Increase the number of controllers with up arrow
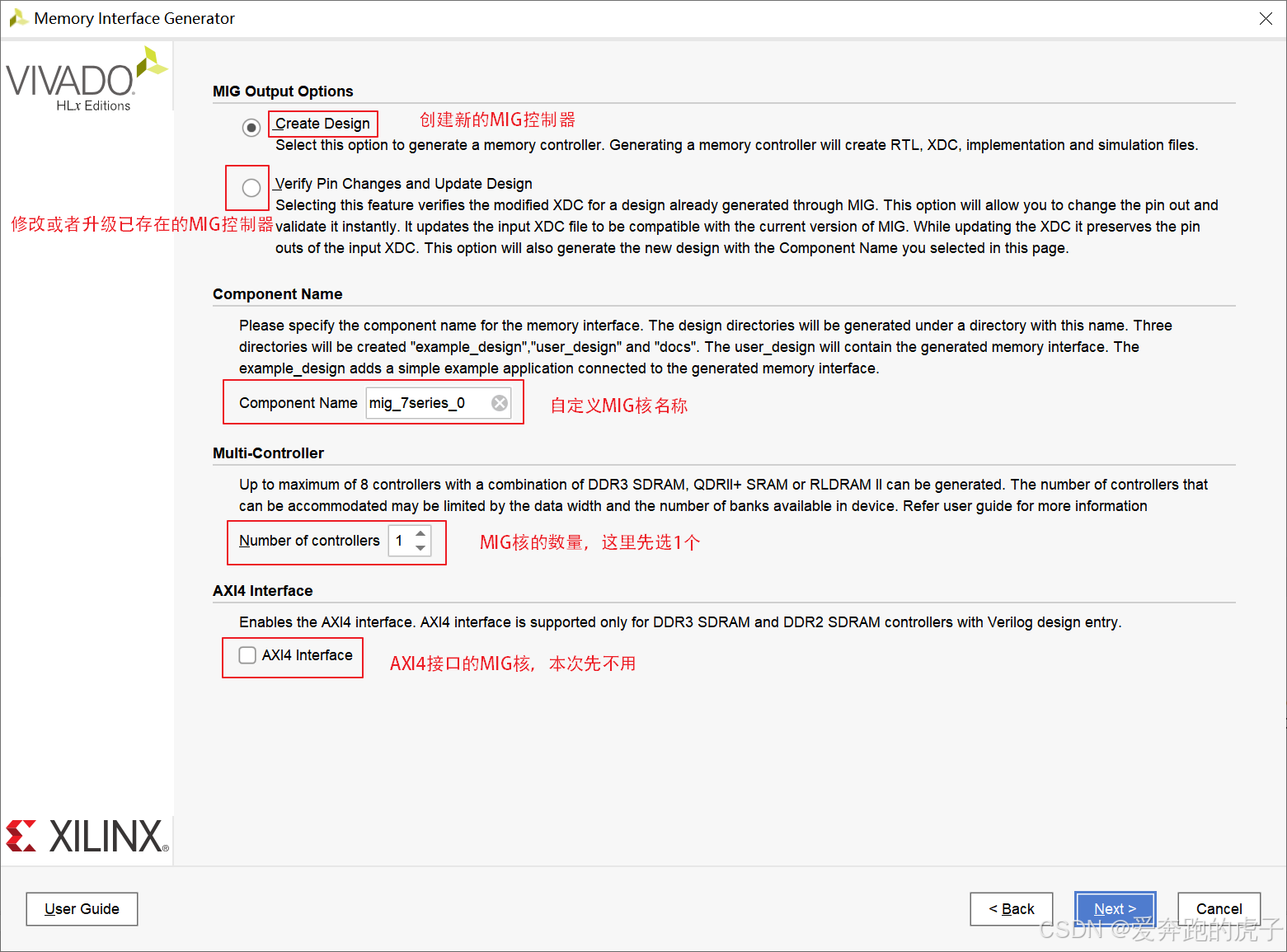Image resolution: width=1287 pixels, height=952 pixels. [x=420, y=533]
